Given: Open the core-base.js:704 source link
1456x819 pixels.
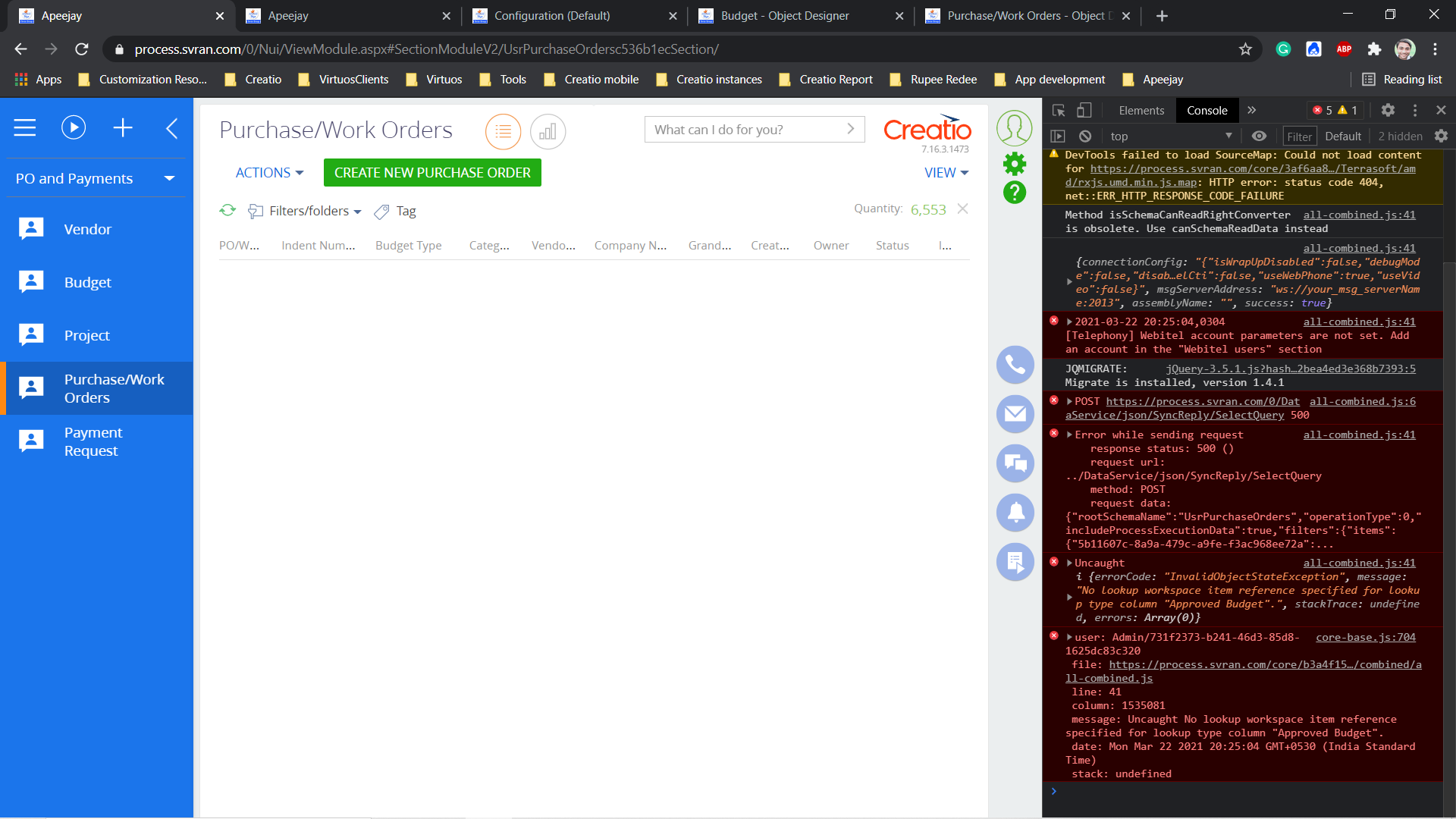Looking at the screenshot, I should click(1366, 637).
